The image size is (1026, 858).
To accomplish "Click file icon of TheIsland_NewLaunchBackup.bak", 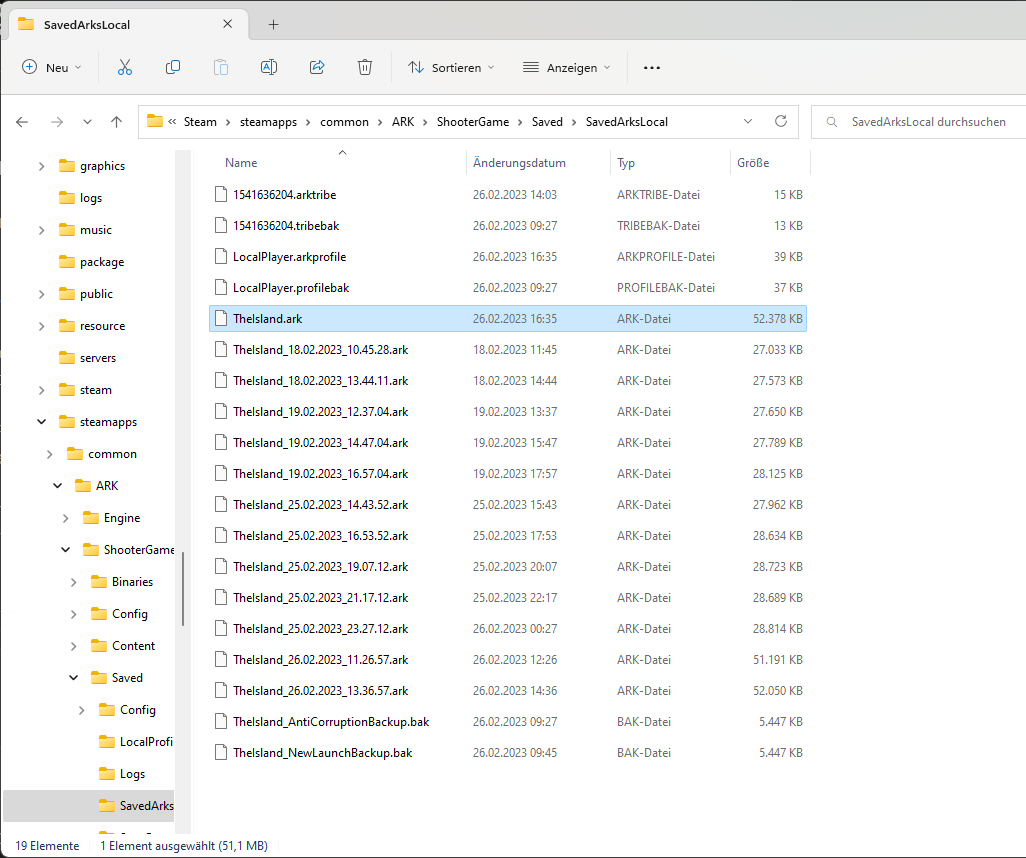I will (221, 753).
